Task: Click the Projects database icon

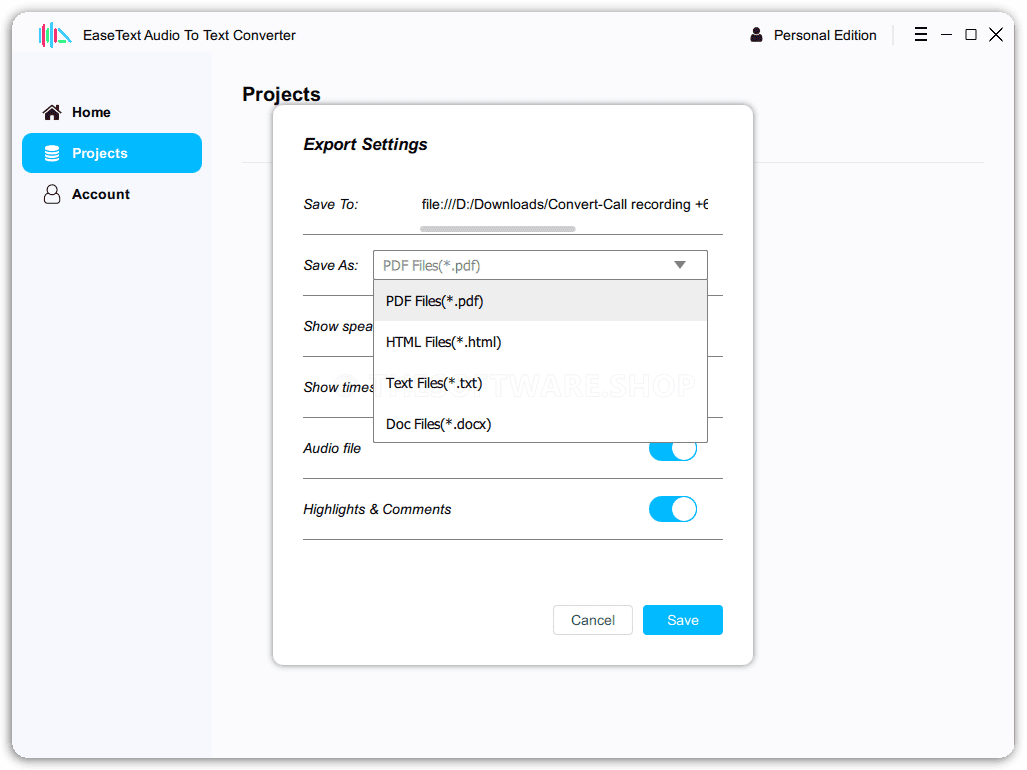Action: [x=52, y=153]
